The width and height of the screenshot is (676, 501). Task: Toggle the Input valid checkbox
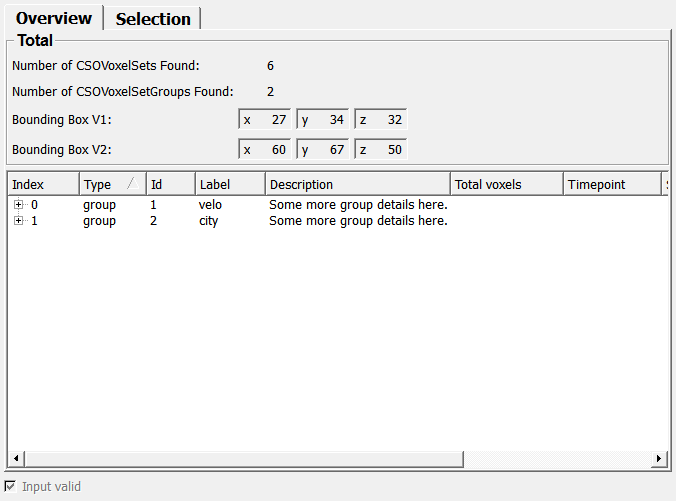click(11, 486)
